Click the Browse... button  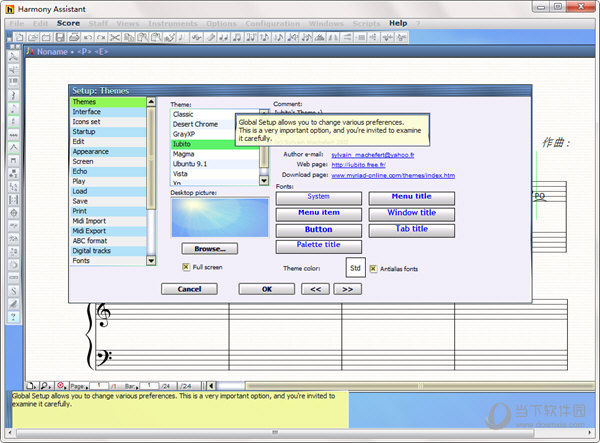point(210,249)
